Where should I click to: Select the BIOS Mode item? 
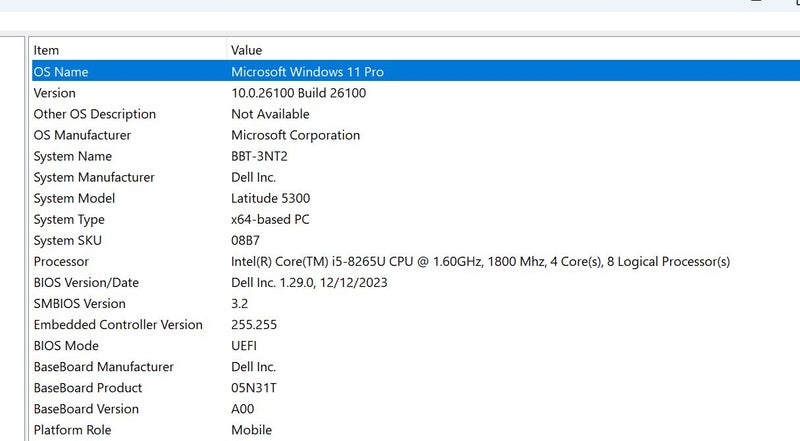tap(66, 346)
